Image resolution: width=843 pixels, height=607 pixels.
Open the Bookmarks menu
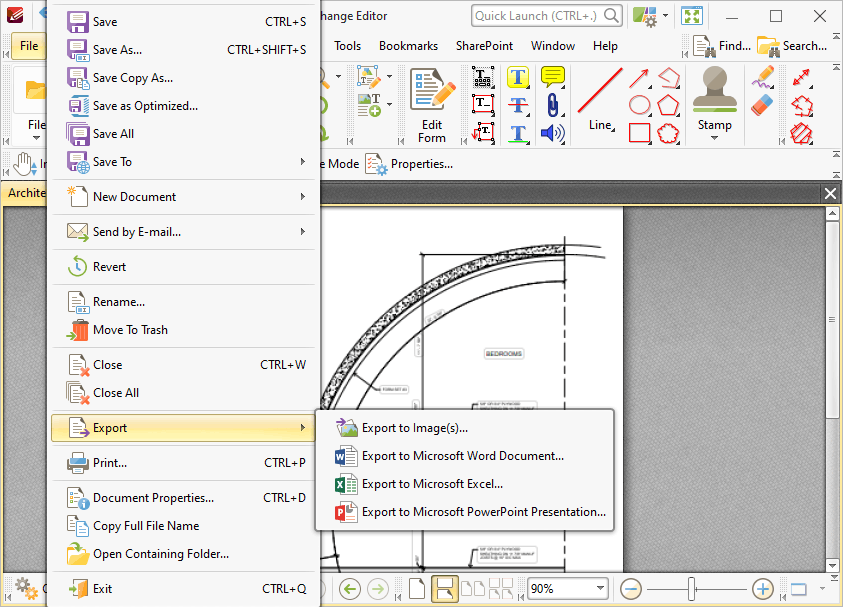(x=408, y=46)
